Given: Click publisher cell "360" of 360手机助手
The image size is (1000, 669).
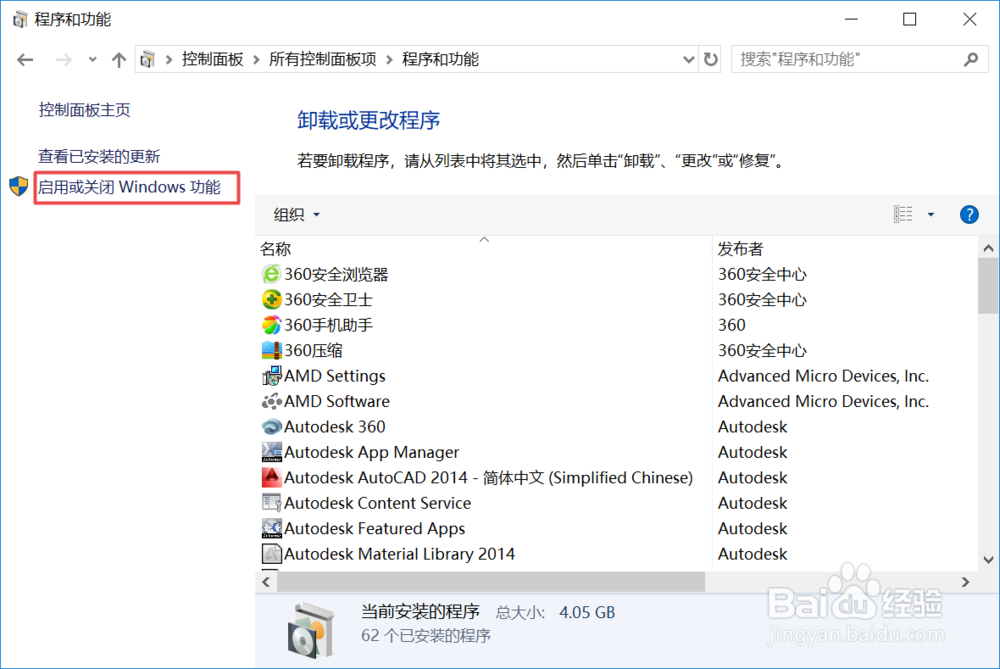Looking at the screenshot, I should [732, 325].
